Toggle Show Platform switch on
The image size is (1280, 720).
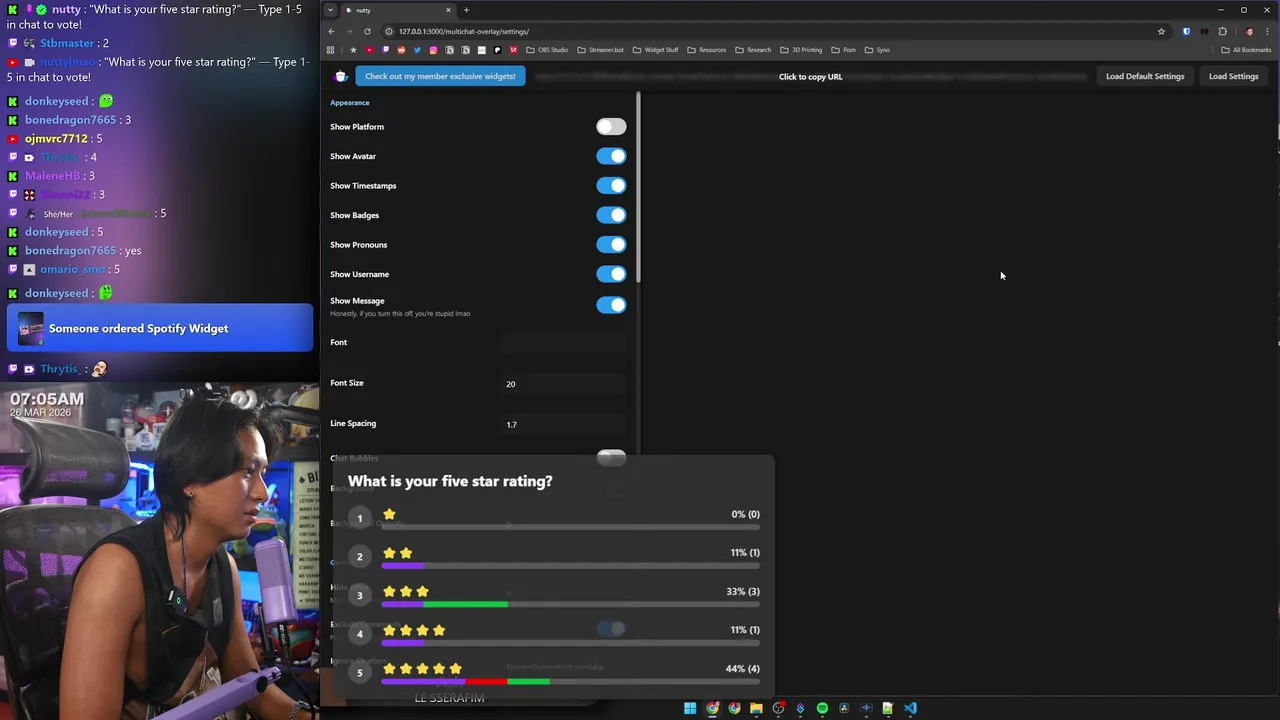tap(611, 127)
